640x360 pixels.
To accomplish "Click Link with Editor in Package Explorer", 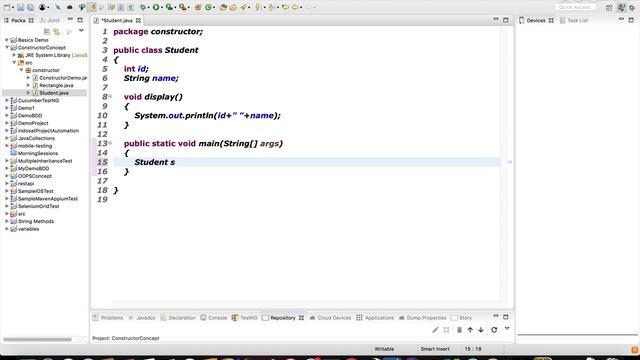I will 57,31.
